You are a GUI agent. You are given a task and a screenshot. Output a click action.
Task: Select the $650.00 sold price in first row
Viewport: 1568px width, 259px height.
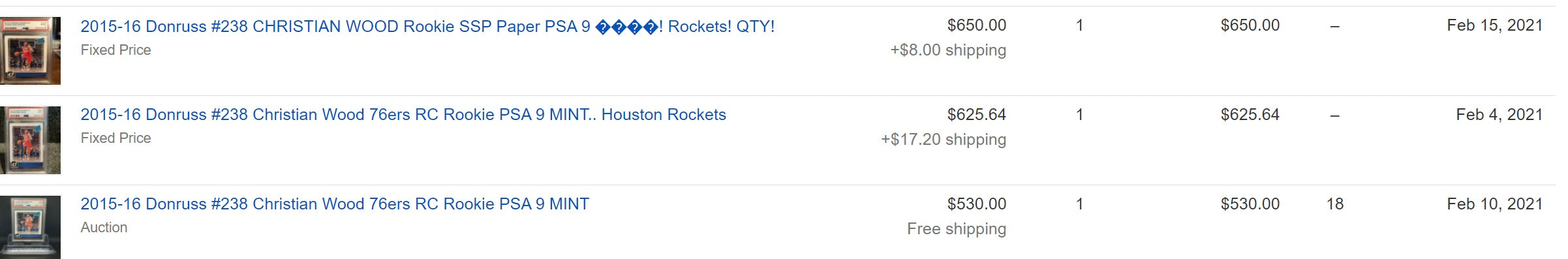(976, 25)
